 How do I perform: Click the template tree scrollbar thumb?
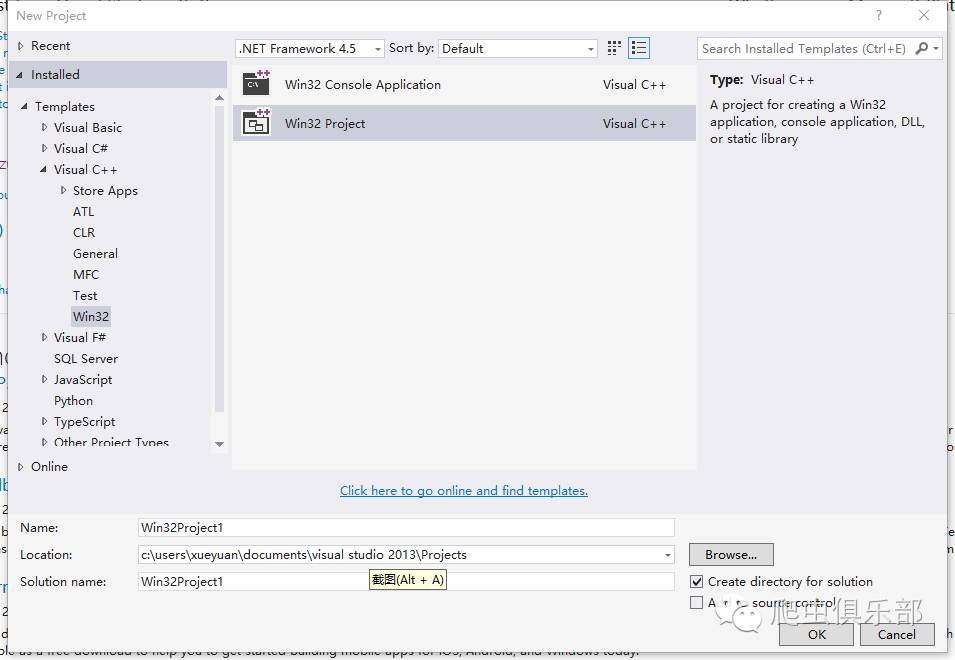219,259
